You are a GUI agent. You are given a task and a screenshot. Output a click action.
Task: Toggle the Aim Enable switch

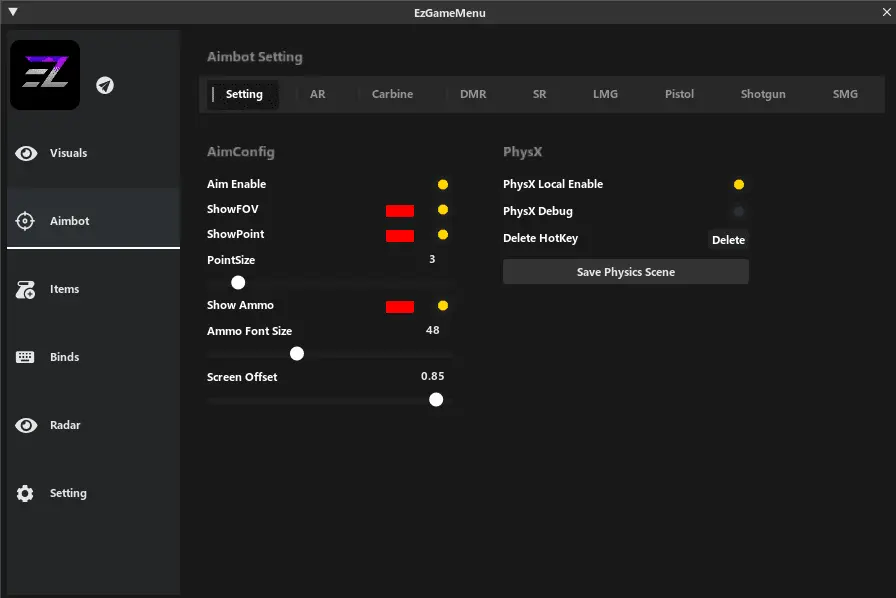[x=443, y=185]
